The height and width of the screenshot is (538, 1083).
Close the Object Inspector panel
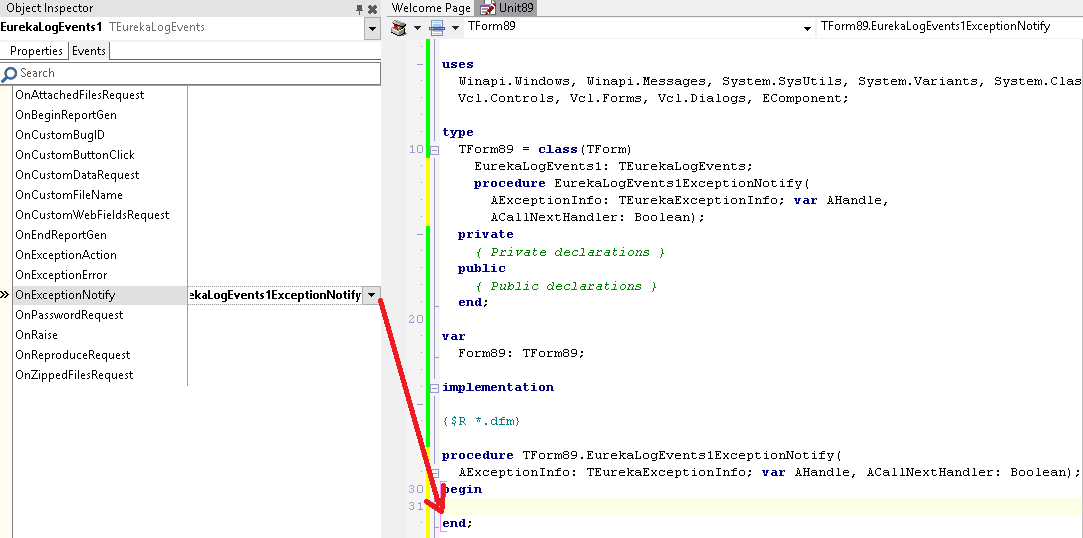point(372,9)
